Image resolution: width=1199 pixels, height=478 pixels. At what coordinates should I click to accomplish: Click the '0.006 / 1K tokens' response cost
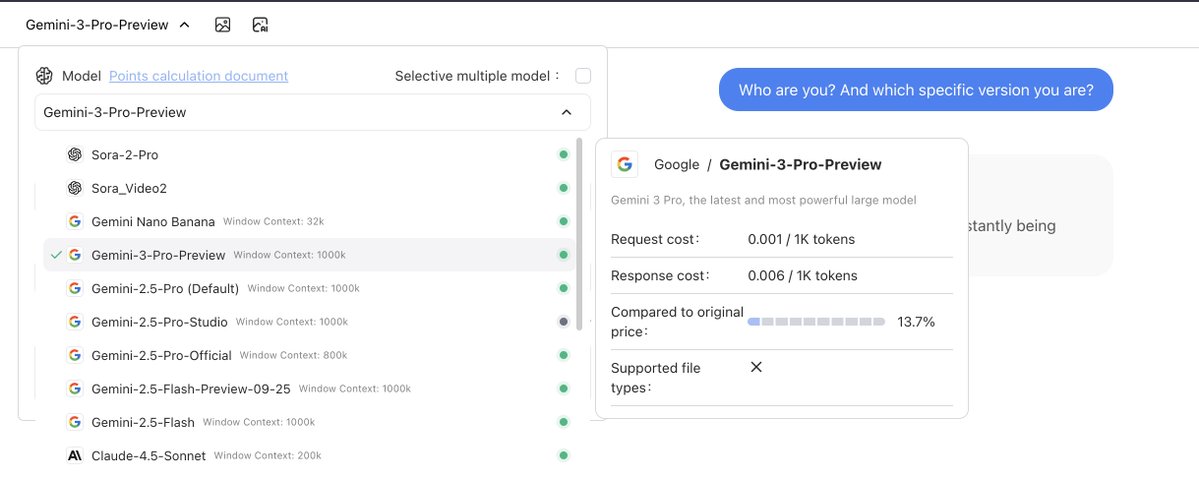[802, 275]
